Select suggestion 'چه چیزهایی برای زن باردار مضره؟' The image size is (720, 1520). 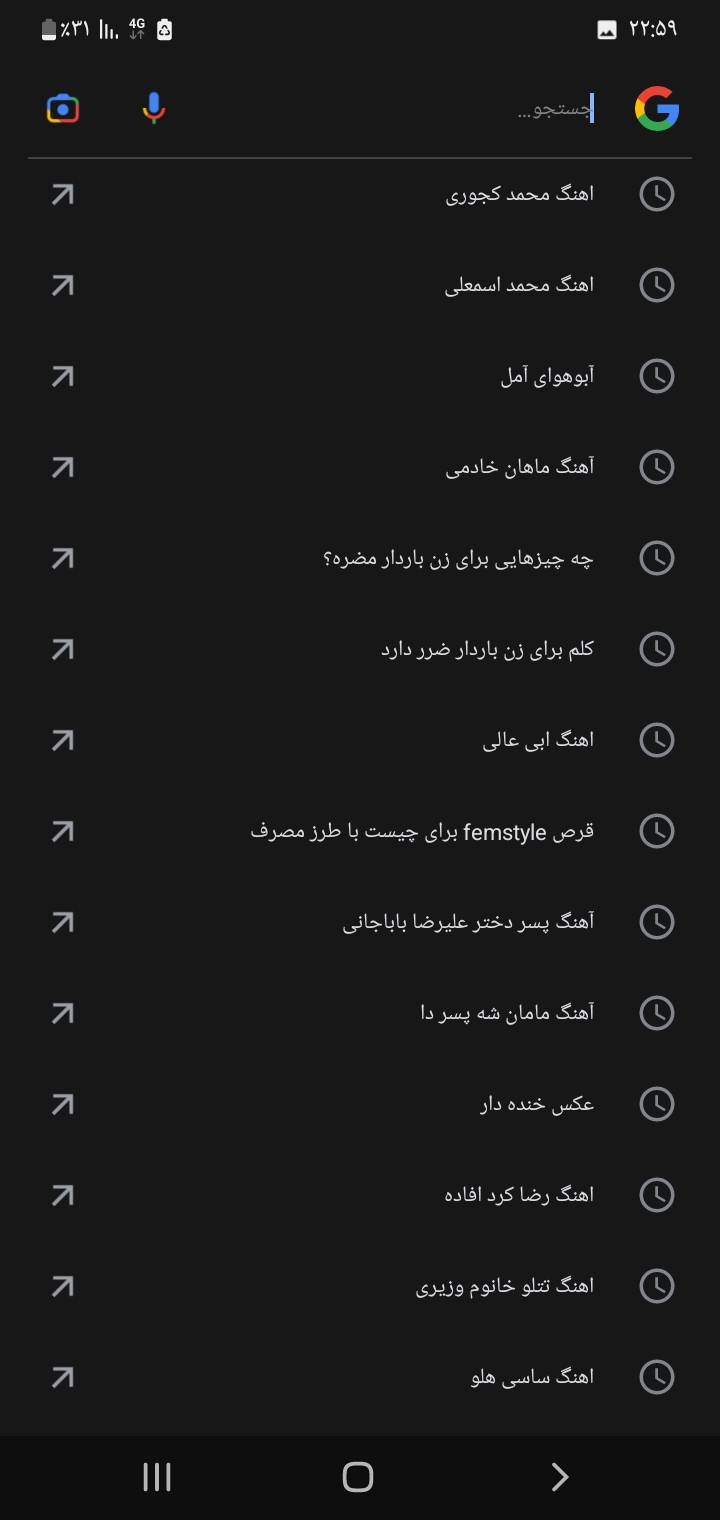tap(458, 558)
